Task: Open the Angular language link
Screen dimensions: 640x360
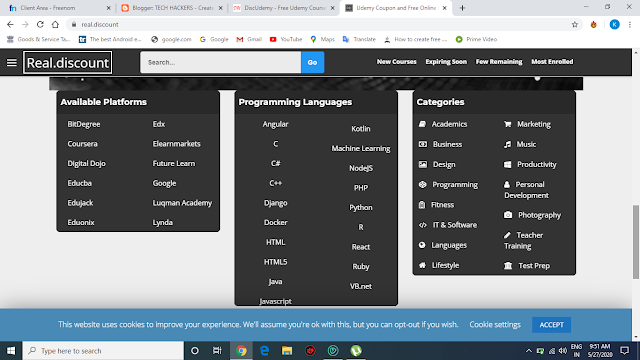Action: click(276, 124)
